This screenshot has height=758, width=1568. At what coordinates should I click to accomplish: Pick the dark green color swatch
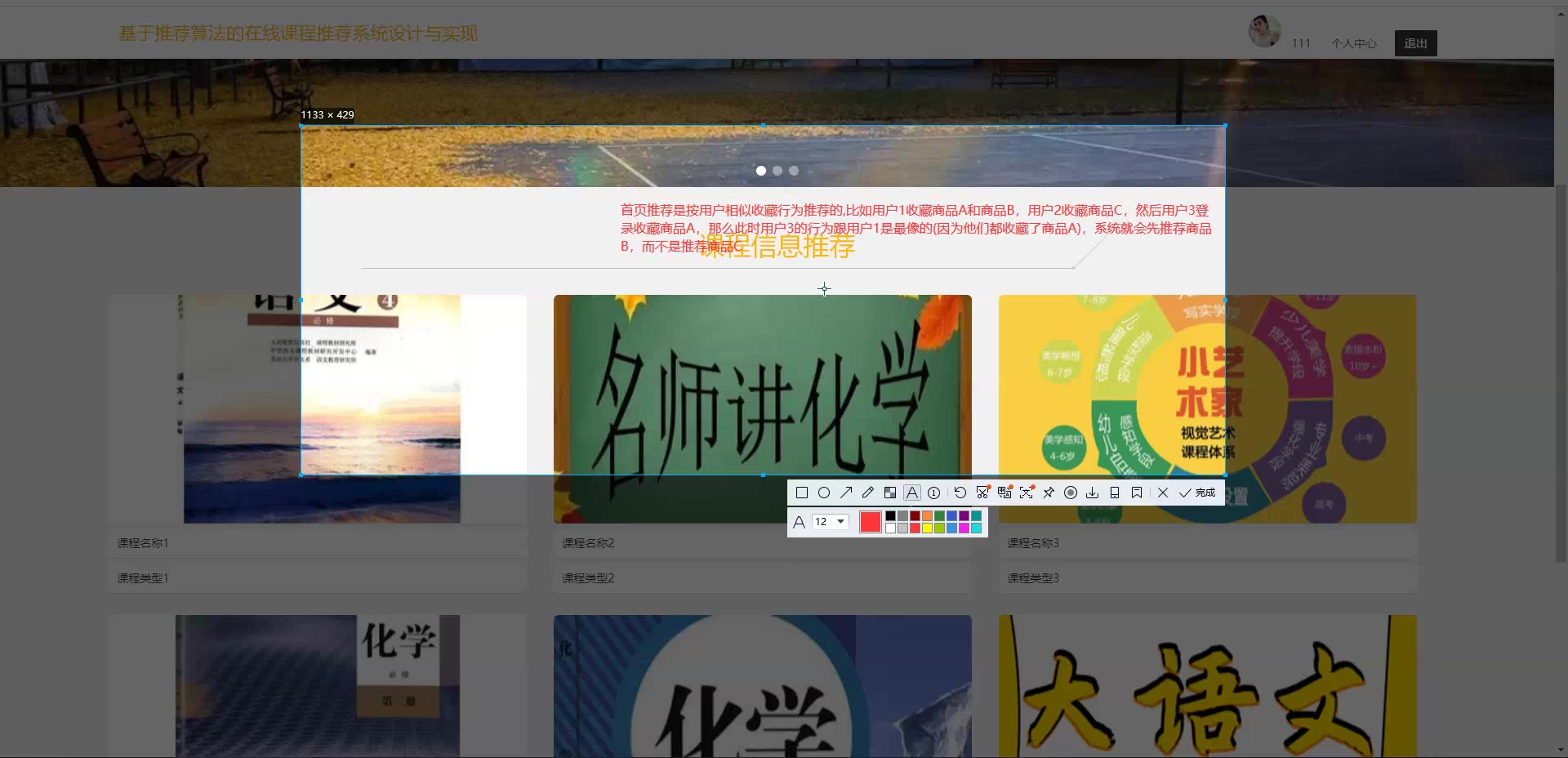point(940,516)
